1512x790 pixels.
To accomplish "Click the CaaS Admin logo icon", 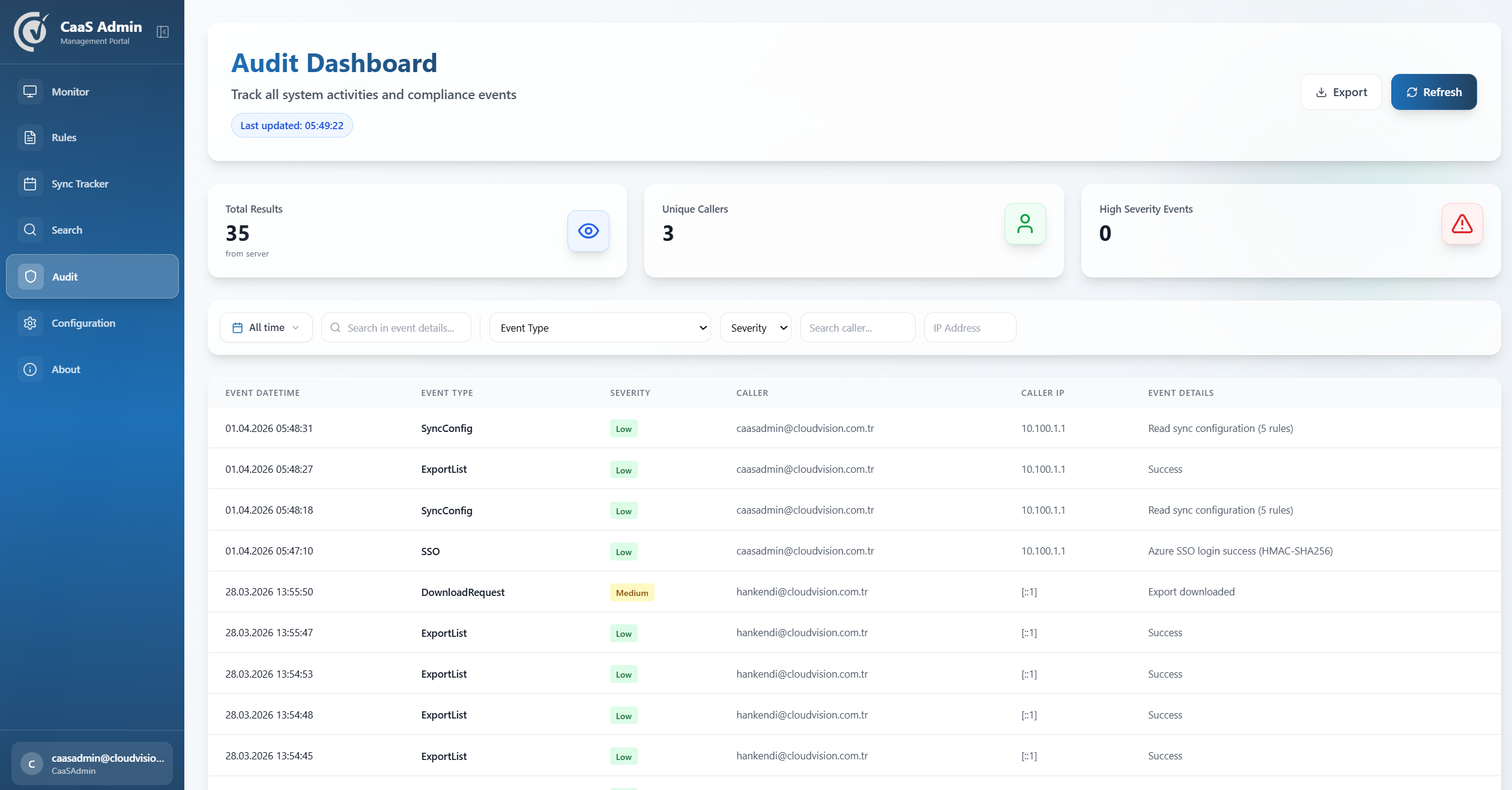I will pyautogui.click(x=31, y=32).
